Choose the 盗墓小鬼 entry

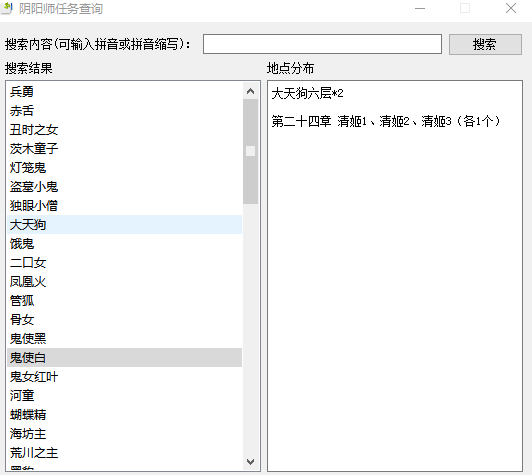coord(125,187)
